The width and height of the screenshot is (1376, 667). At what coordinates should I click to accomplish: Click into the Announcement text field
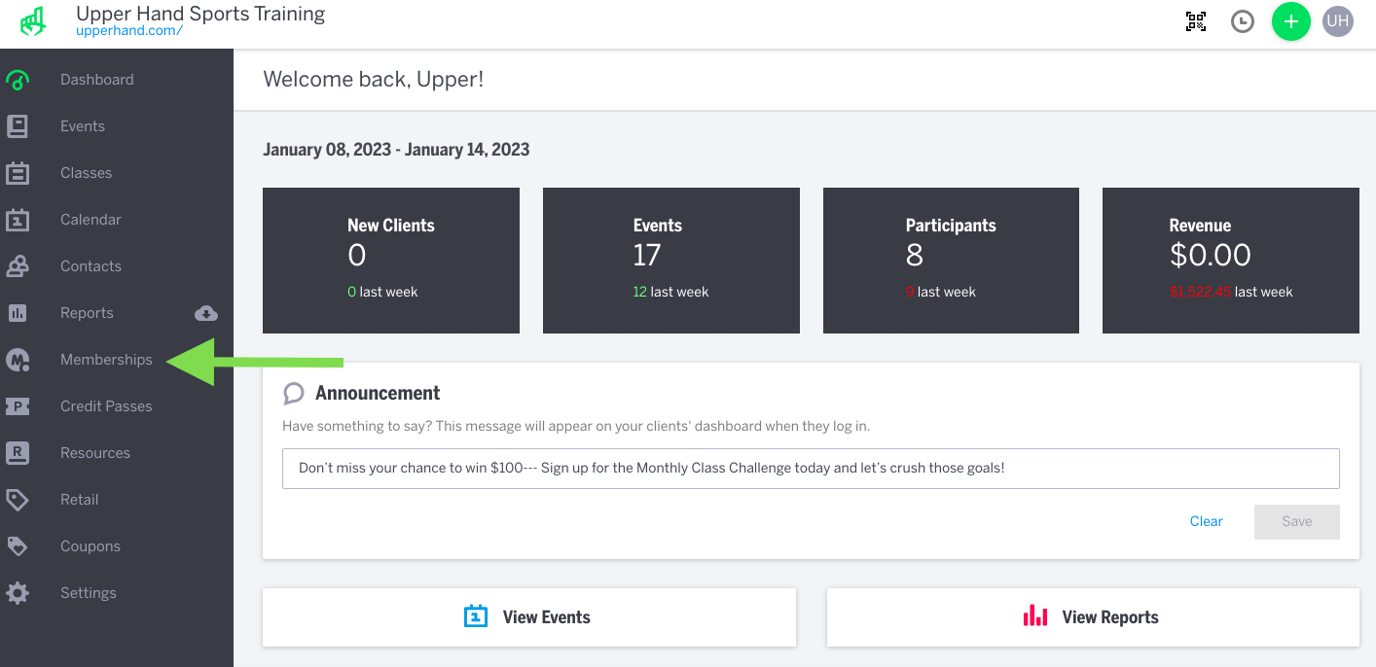pyautogui.click(x=810, y=468)
